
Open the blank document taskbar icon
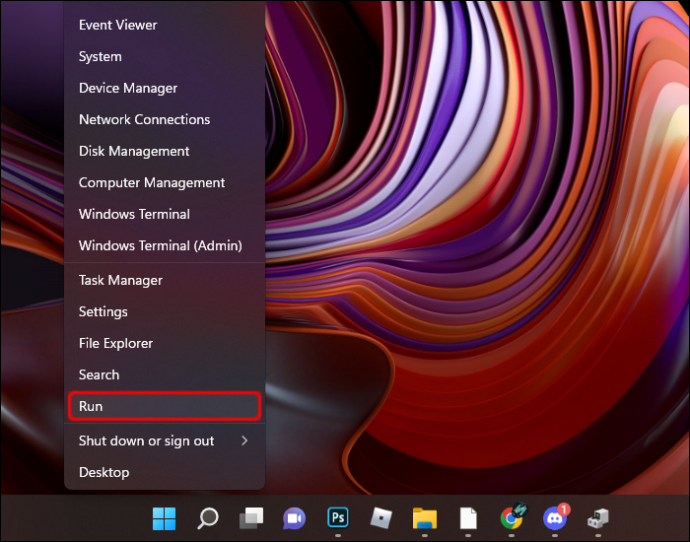click(468, 518)
